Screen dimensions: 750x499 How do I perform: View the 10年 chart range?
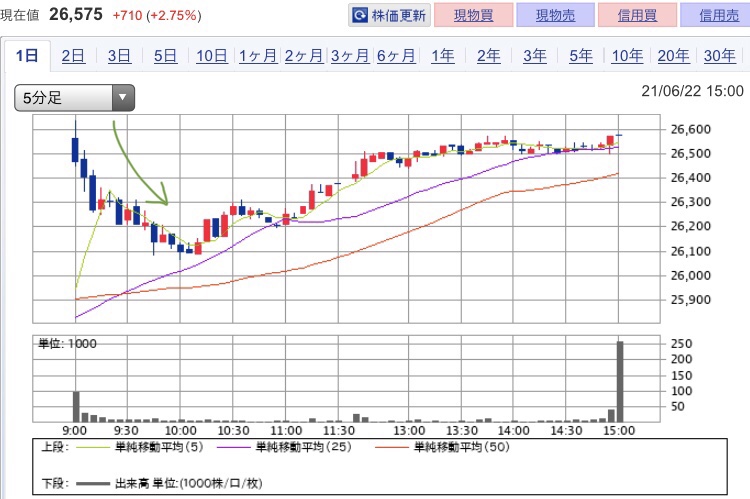(628, 56)
